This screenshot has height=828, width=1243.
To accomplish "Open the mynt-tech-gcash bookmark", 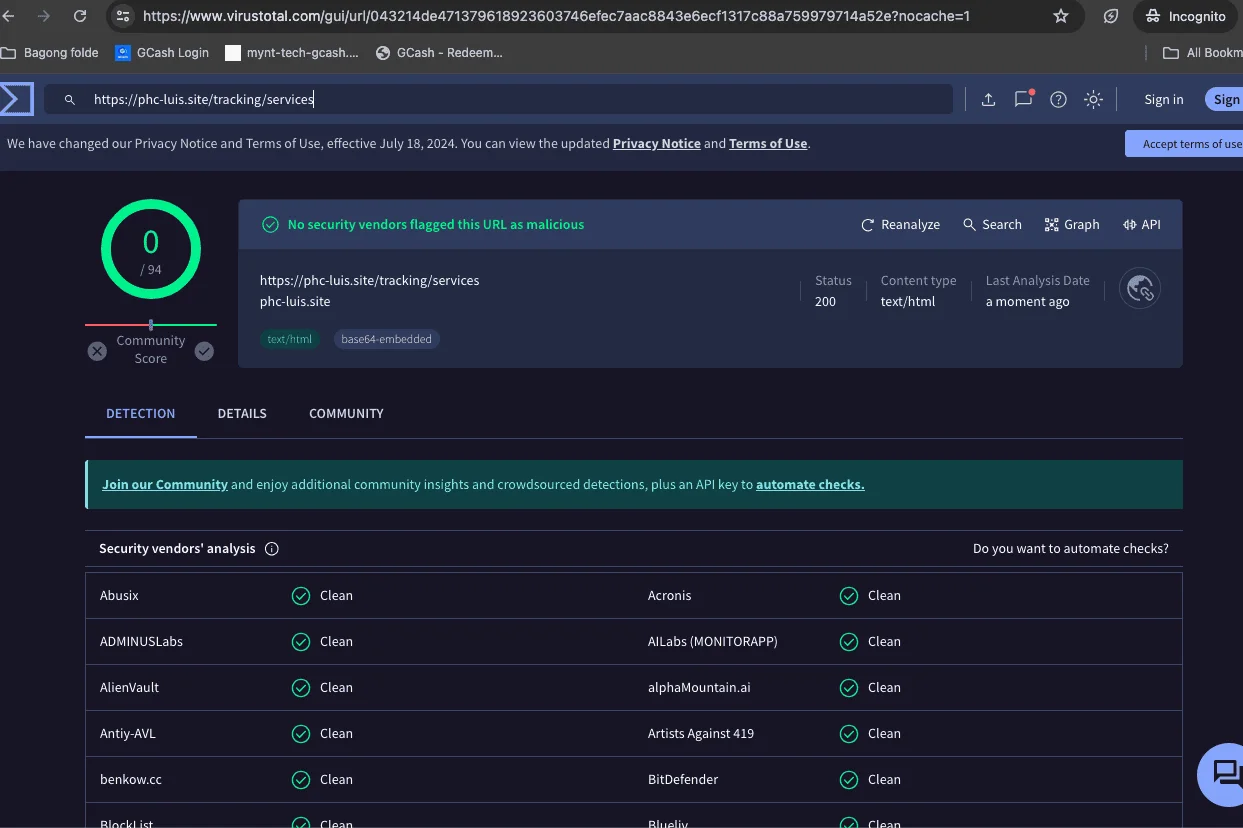I will pyautogui.click(x=292, y=52).
